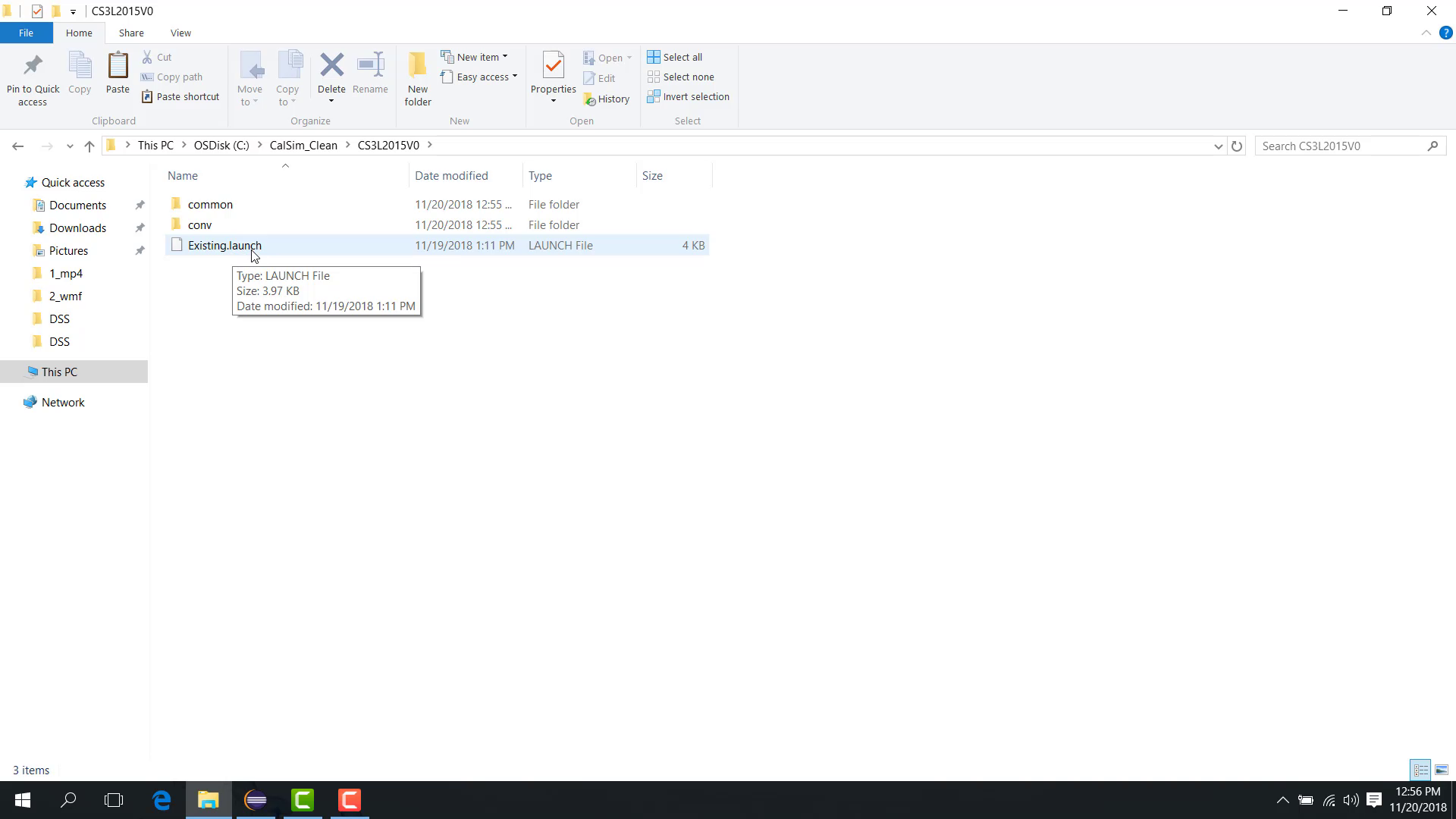The image size is (1456, 819).
Task: Sort by Size column header
Action: click(x=674, y=175)
